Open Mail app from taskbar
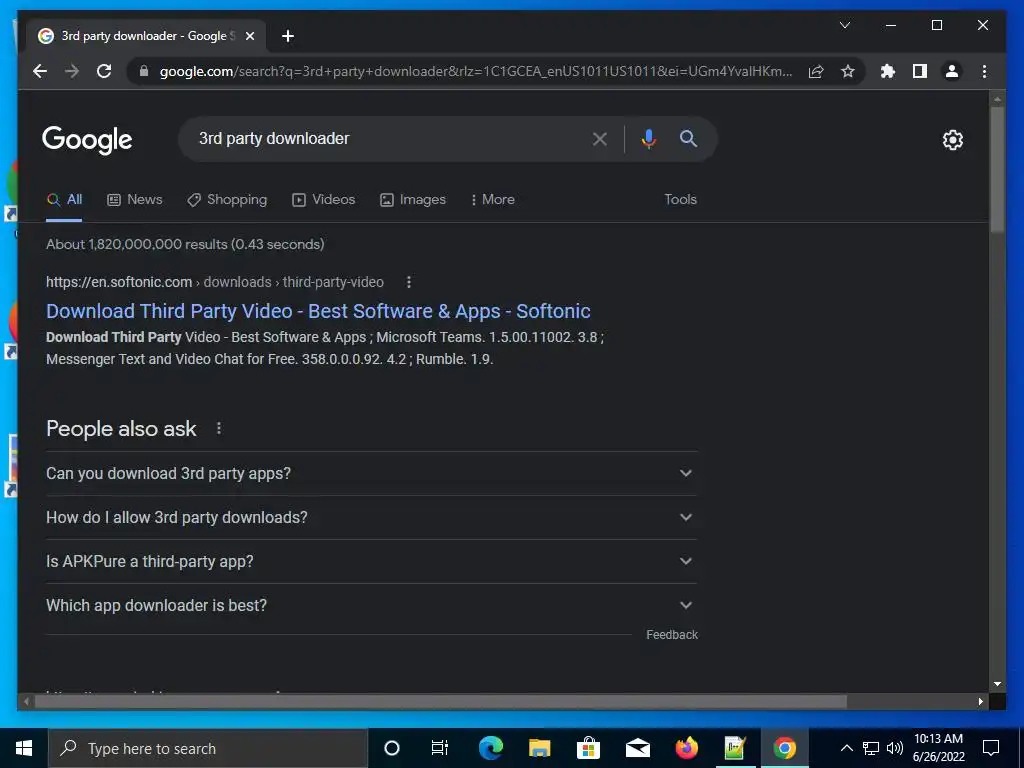Screen dimensions: 1024x768 (637, 748)
